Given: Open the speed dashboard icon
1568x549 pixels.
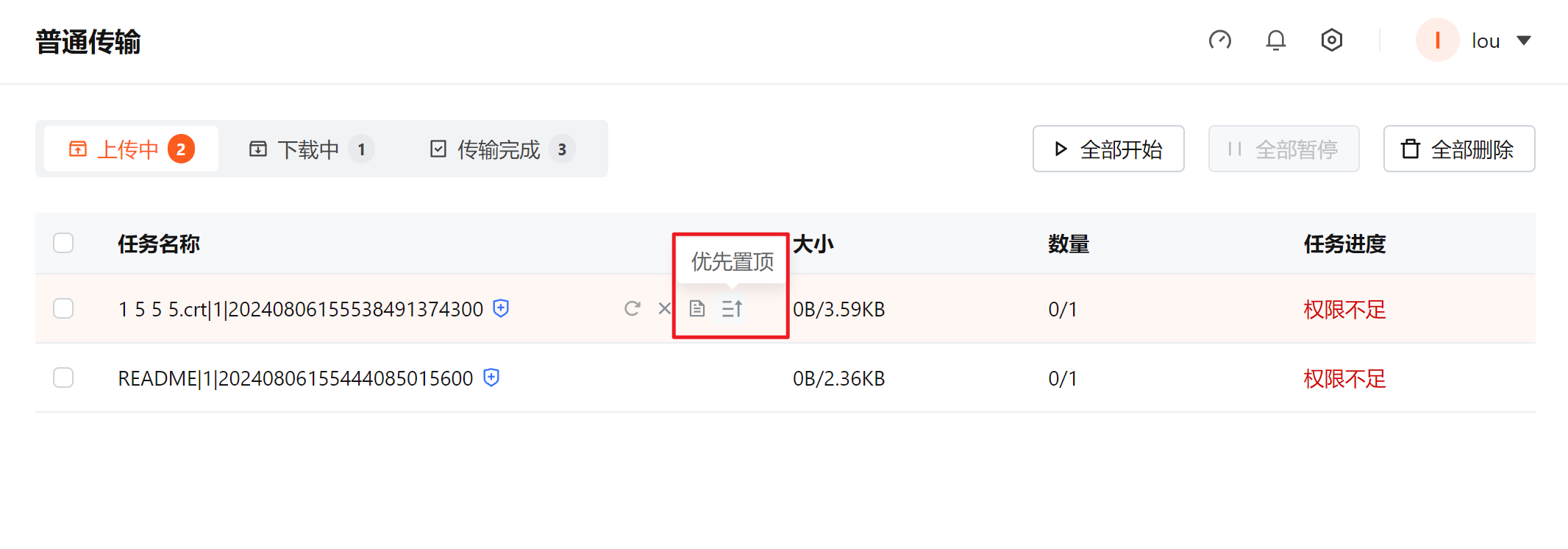Looking at the screenshot, I should (x=1221, y=40).
